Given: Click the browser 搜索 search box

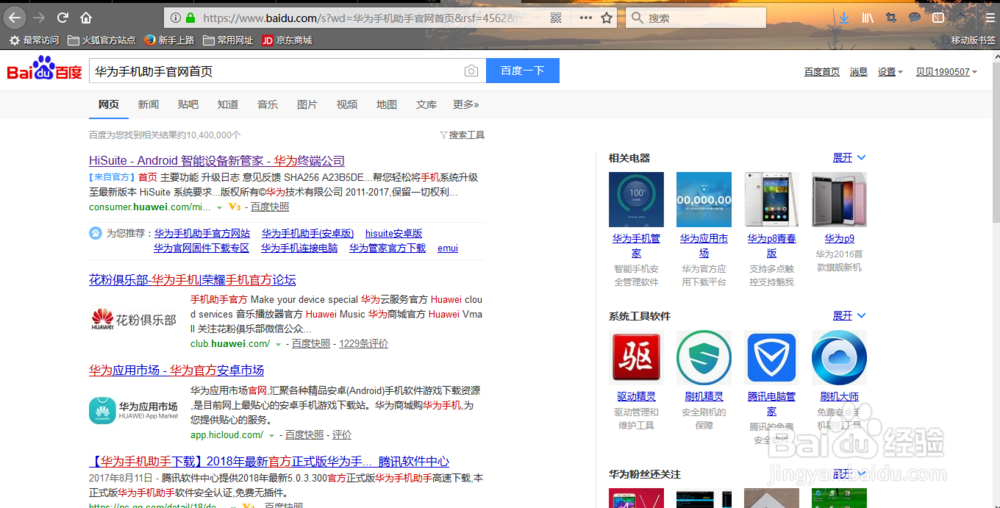Looking at the screenshot, I should pyautogui.click(x=696, y=18).
